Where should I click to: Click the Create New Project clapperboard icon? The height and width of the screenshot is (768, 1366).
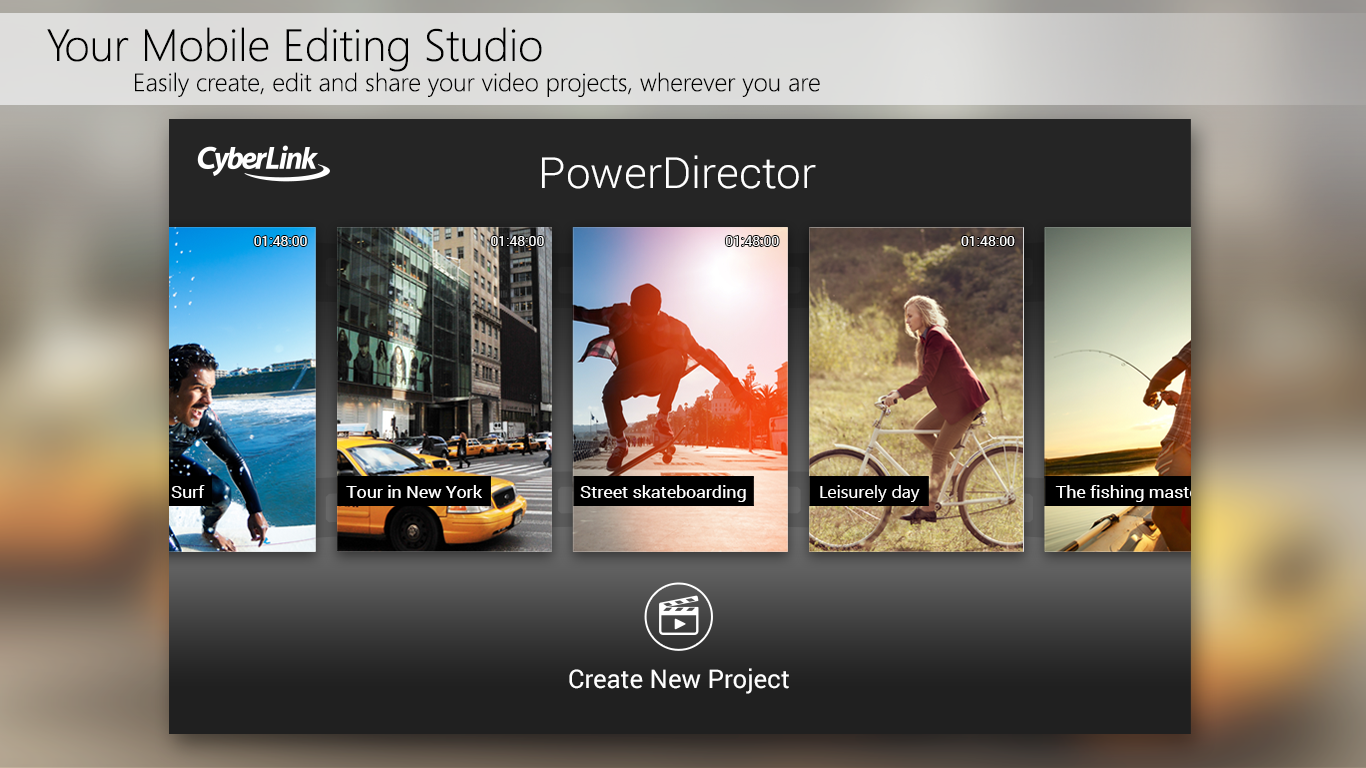tap(679, 616)
